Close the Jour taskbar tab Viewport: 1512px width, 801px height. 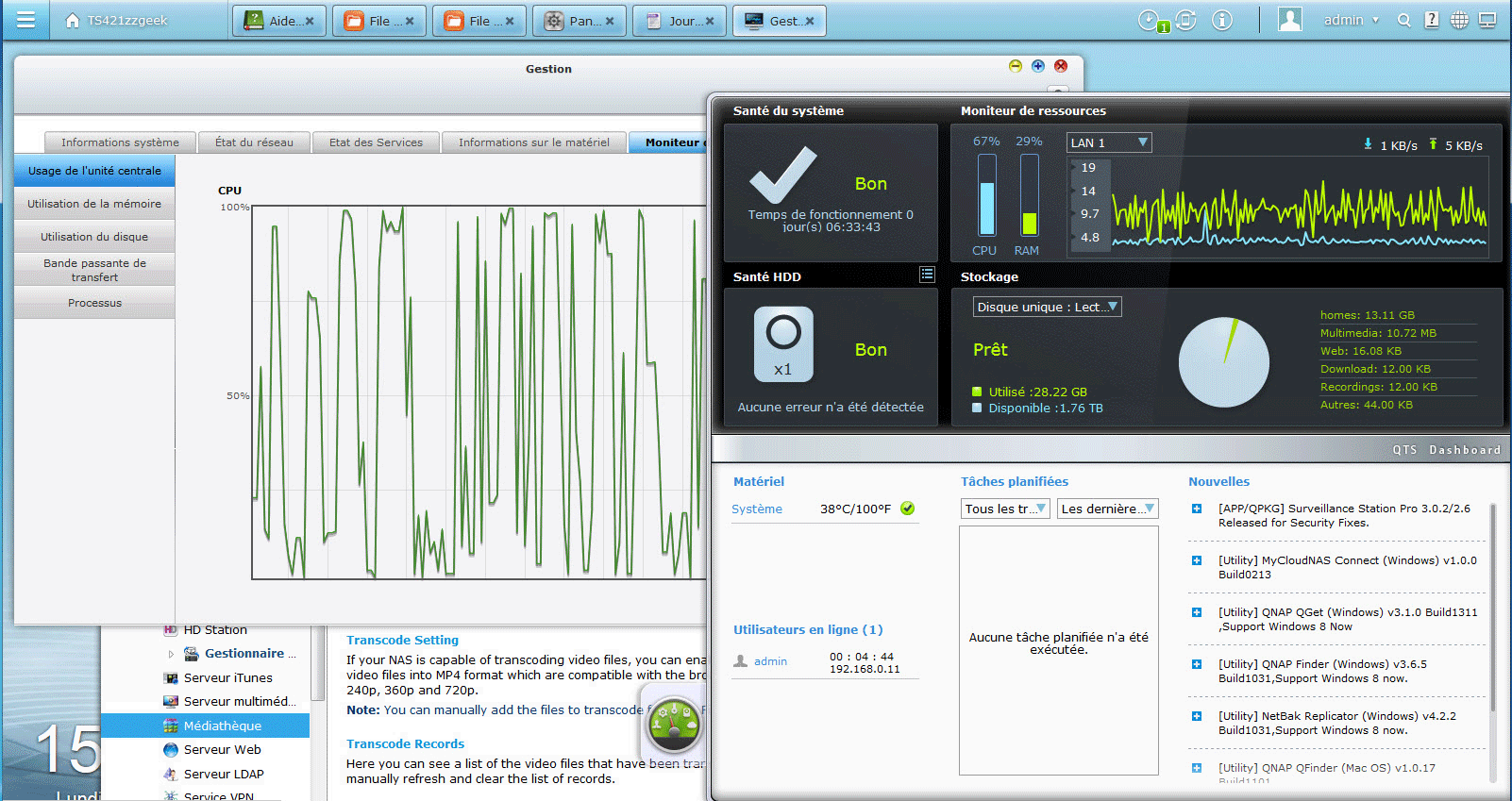[x=710, y=21]
